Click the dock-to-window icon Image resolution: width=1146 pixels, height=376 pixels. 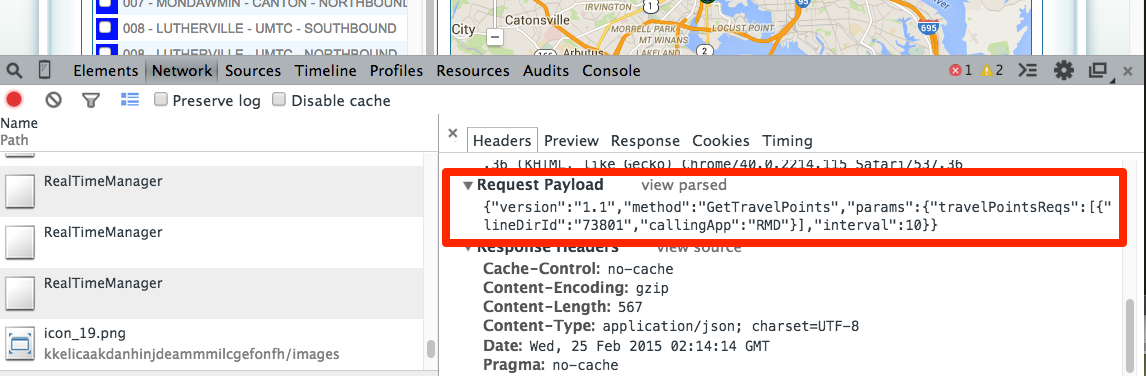1098,71
